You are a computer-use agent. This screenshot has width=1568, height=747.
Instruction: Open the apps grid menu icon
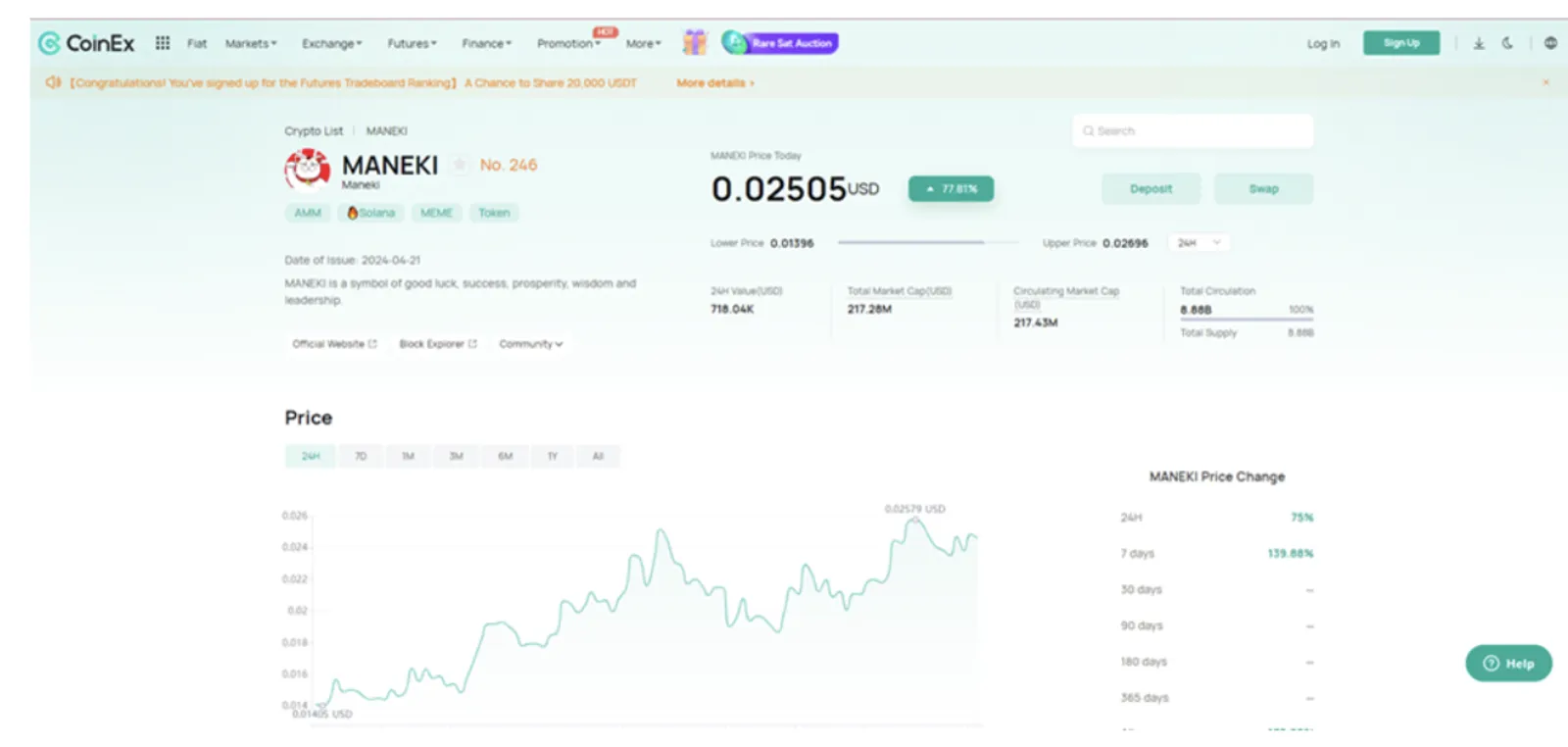(163, 43)
